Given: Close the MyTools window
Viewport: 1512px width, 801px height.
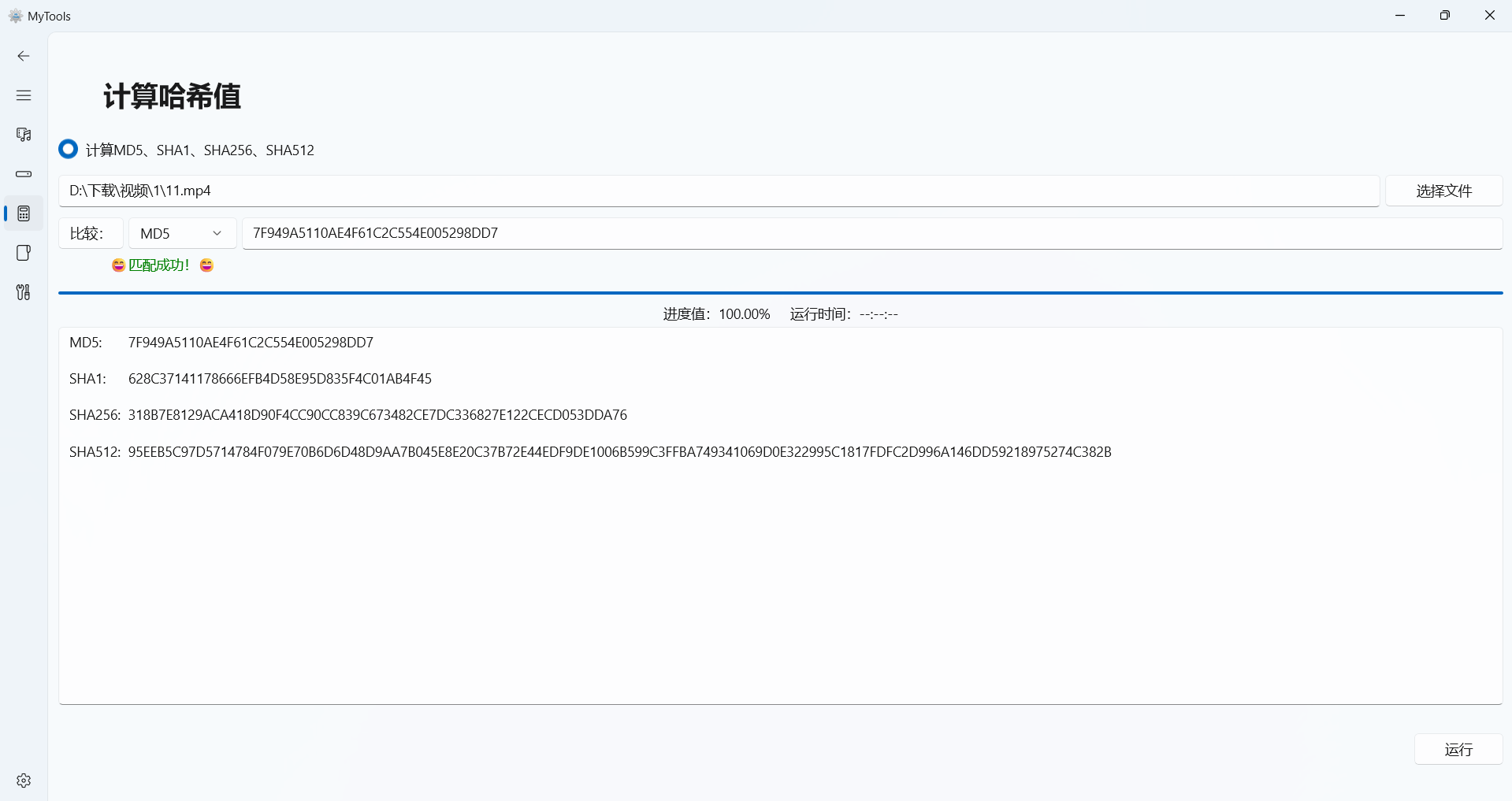Looking at the screenshot, I should tap(1490, 16).
